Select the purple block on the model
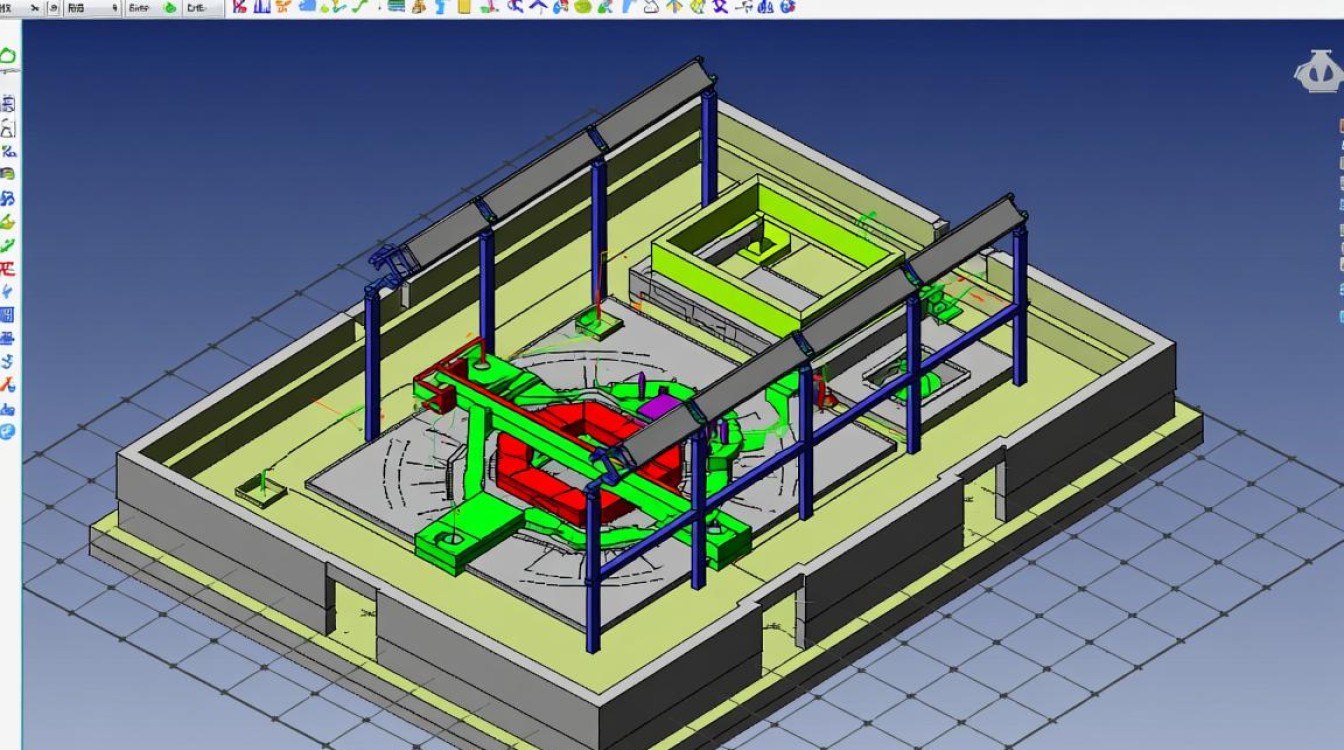The width and height of the screenshot is (1344, 750). point(659,406)
